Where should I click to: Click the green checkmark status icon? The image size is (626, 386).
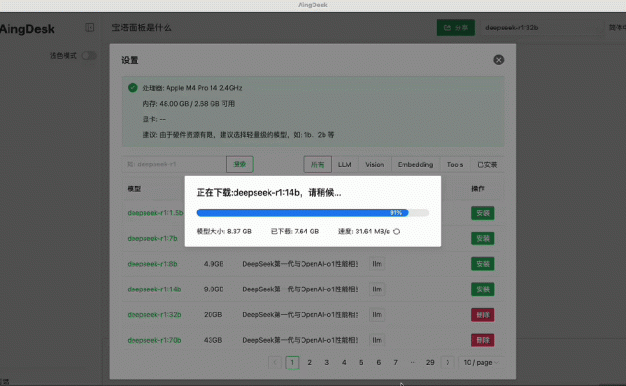[133, 88]
